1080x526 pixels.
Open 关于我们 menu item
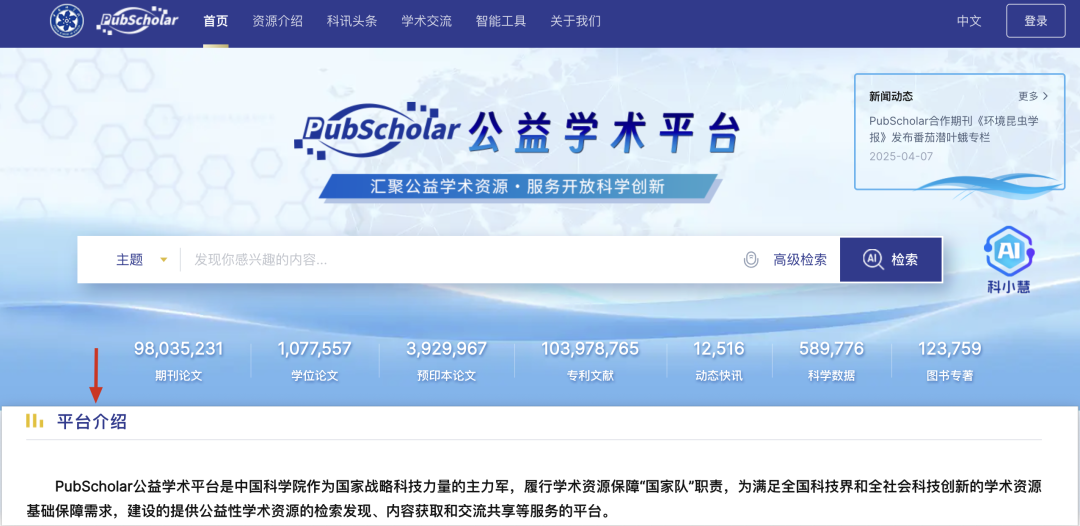pos(575,21)
